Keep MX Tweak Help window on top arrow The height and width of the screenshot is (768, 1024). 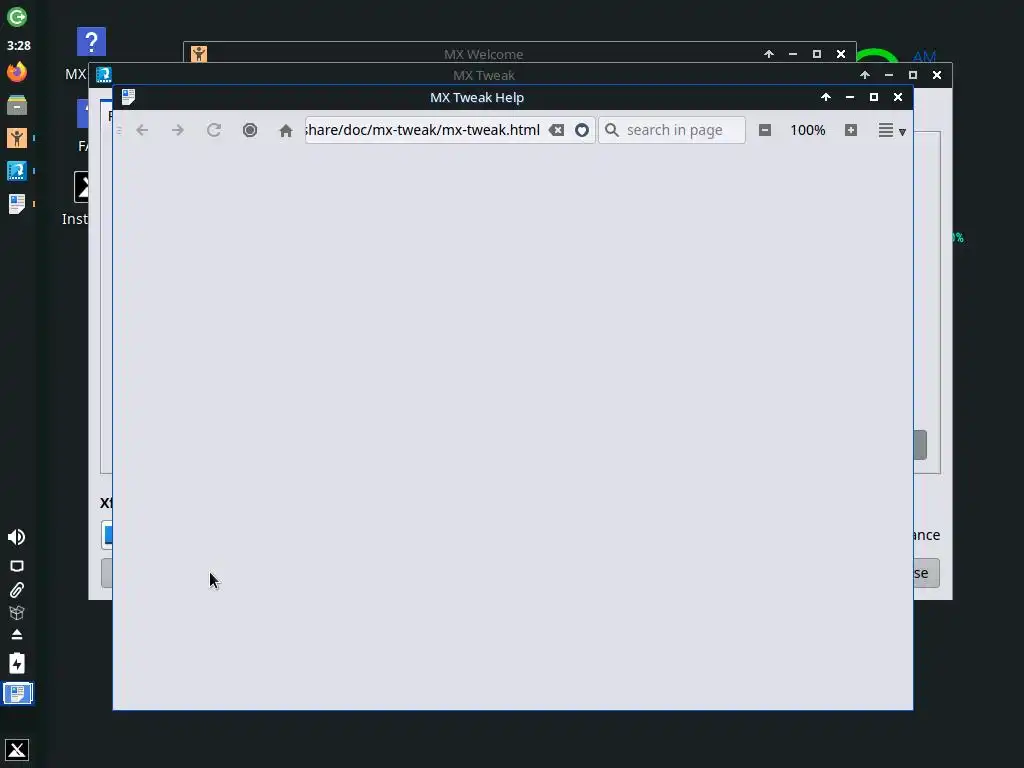(826, 97)
